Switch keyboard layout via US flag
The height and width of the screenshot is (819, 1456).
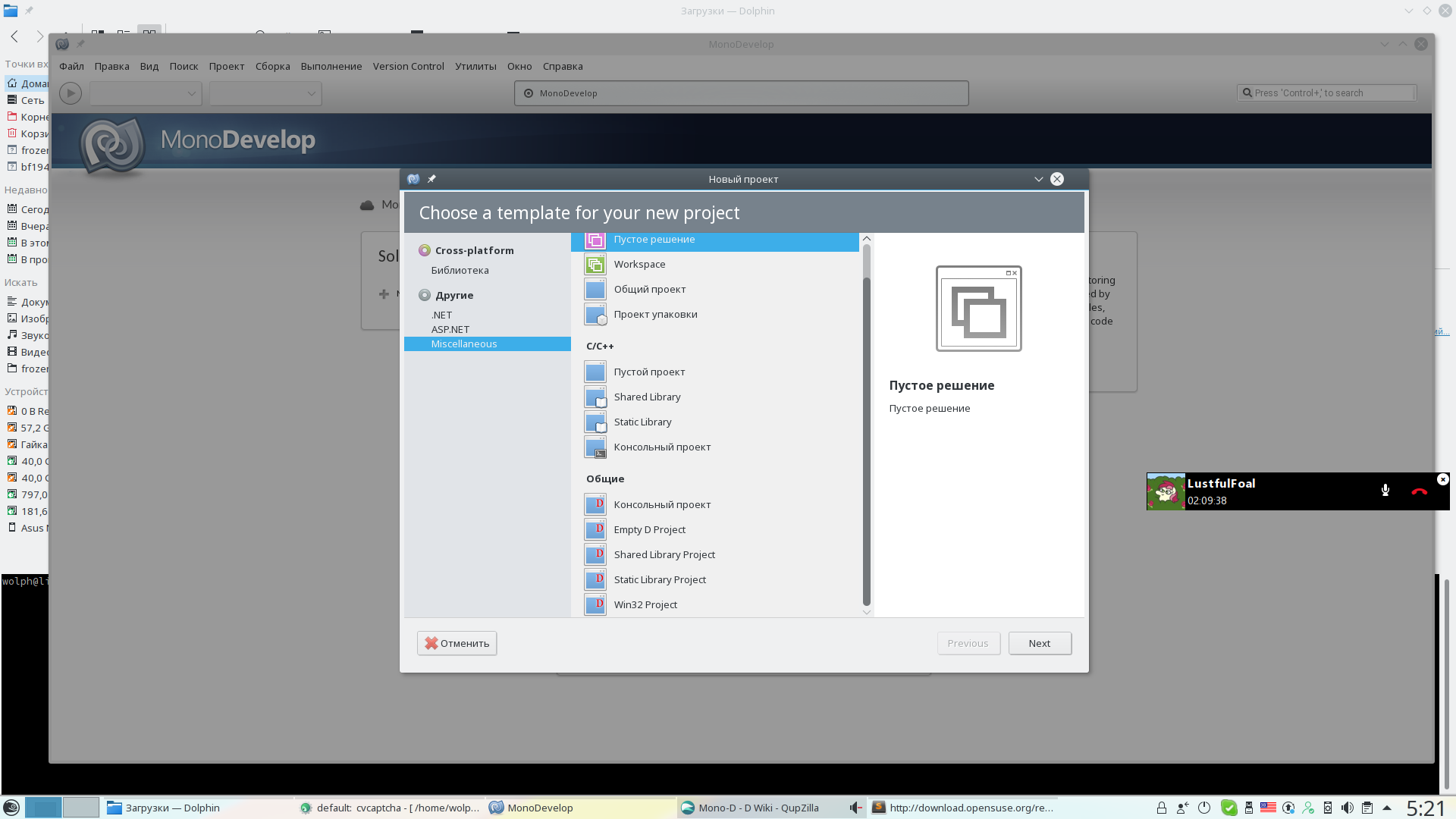[x=1268, y=808]
